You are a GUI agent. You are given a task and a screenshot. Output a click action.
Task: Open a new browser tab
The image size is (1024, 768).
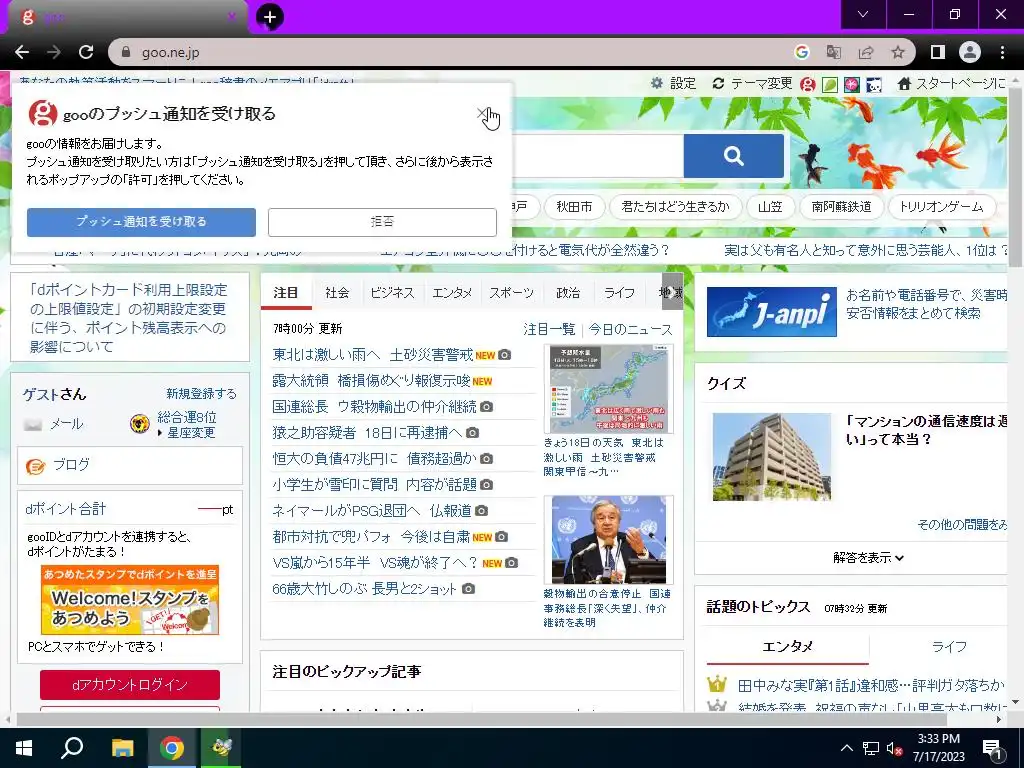click(x=270, y=17)
